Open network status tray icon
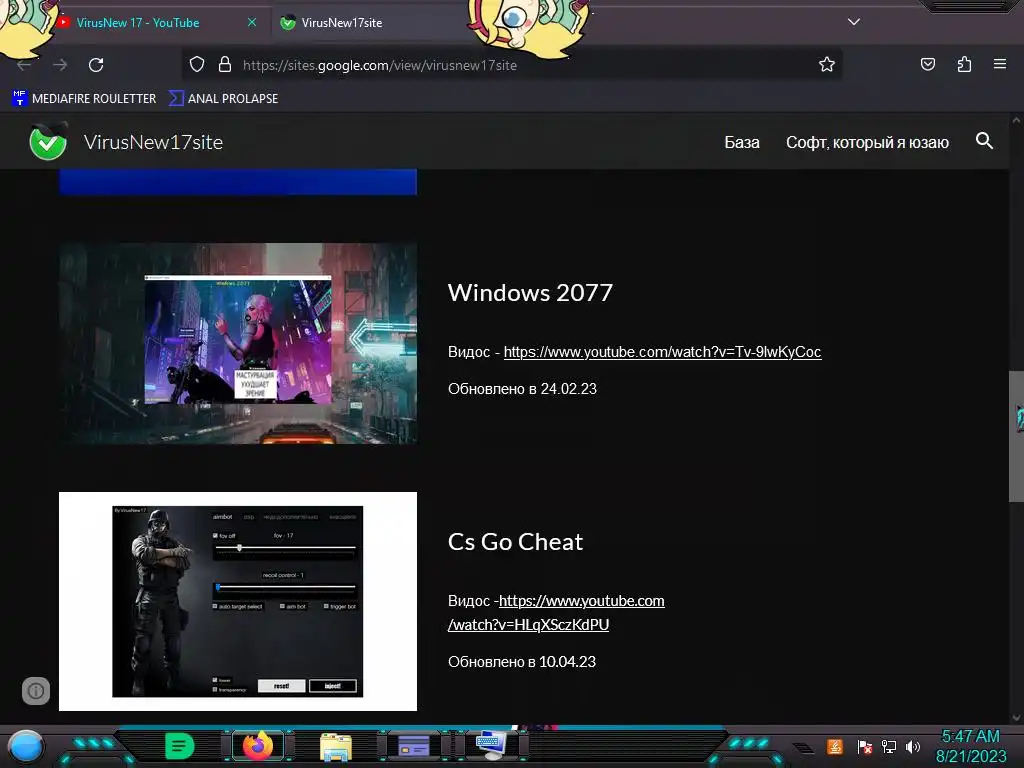This screenshot has height=768, width=1024. pyautogui.click(x=889, y=746)
